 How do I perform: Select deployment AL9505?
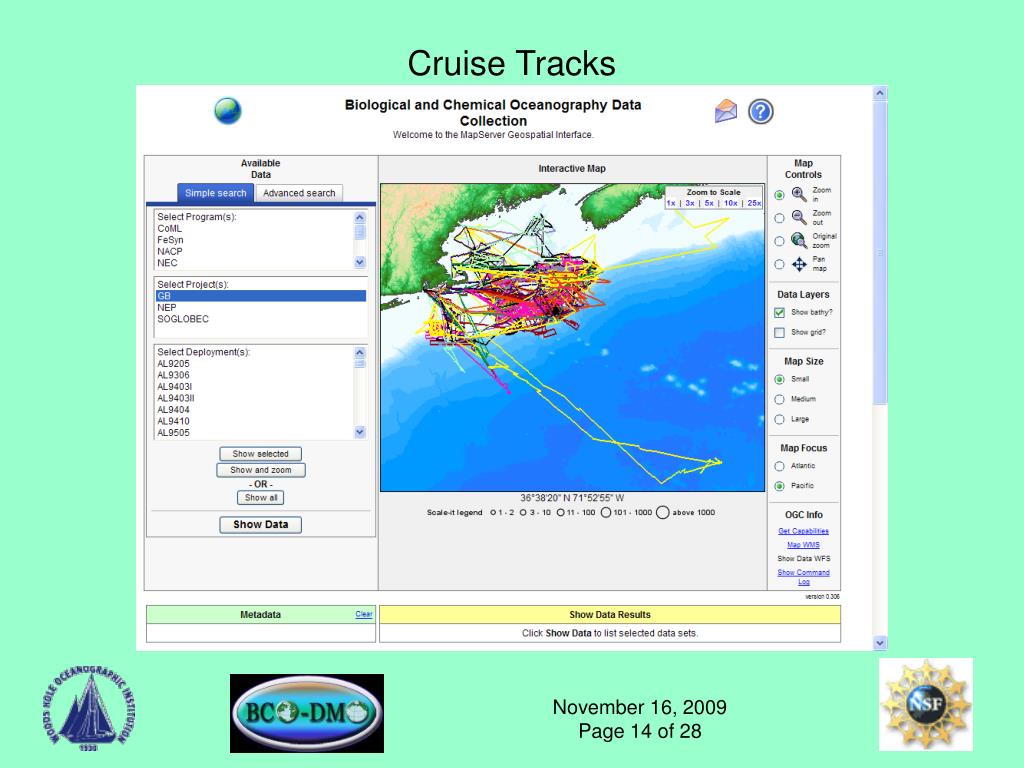255,432
